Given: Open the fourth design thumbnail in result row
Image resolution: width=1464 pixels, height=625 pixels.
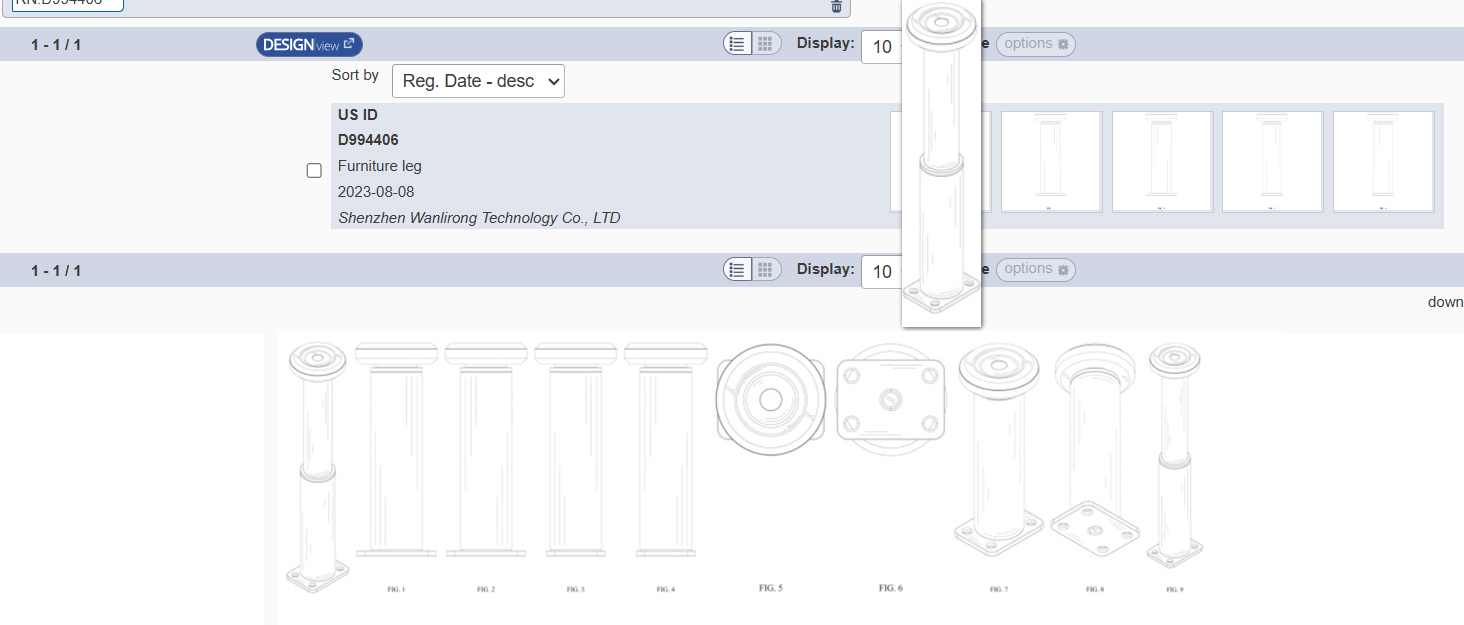Looking at the screenshot, I should 1272,161.
